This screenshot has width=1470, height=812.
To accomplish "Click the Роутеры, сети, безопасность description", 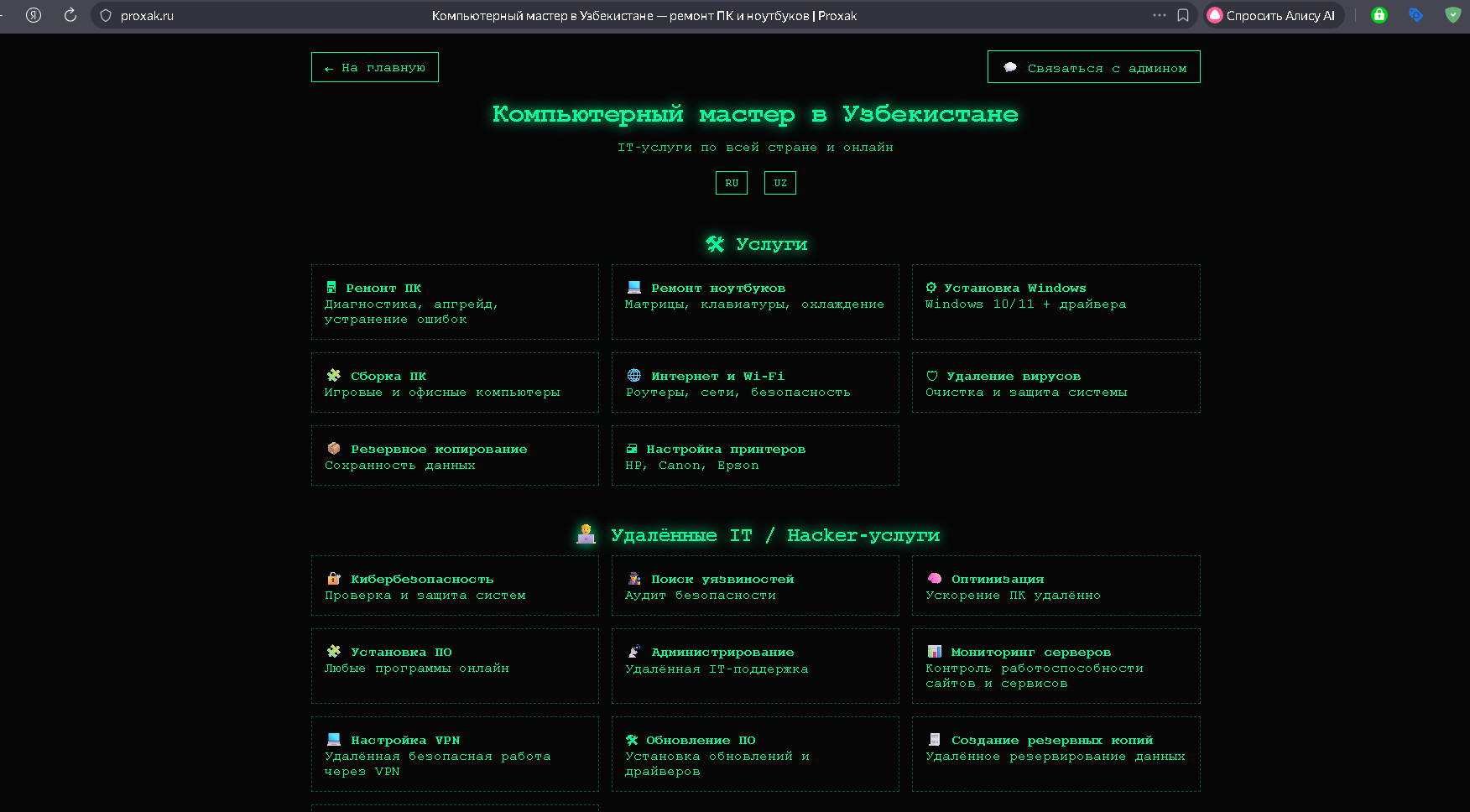I will [x=738, y=392].
